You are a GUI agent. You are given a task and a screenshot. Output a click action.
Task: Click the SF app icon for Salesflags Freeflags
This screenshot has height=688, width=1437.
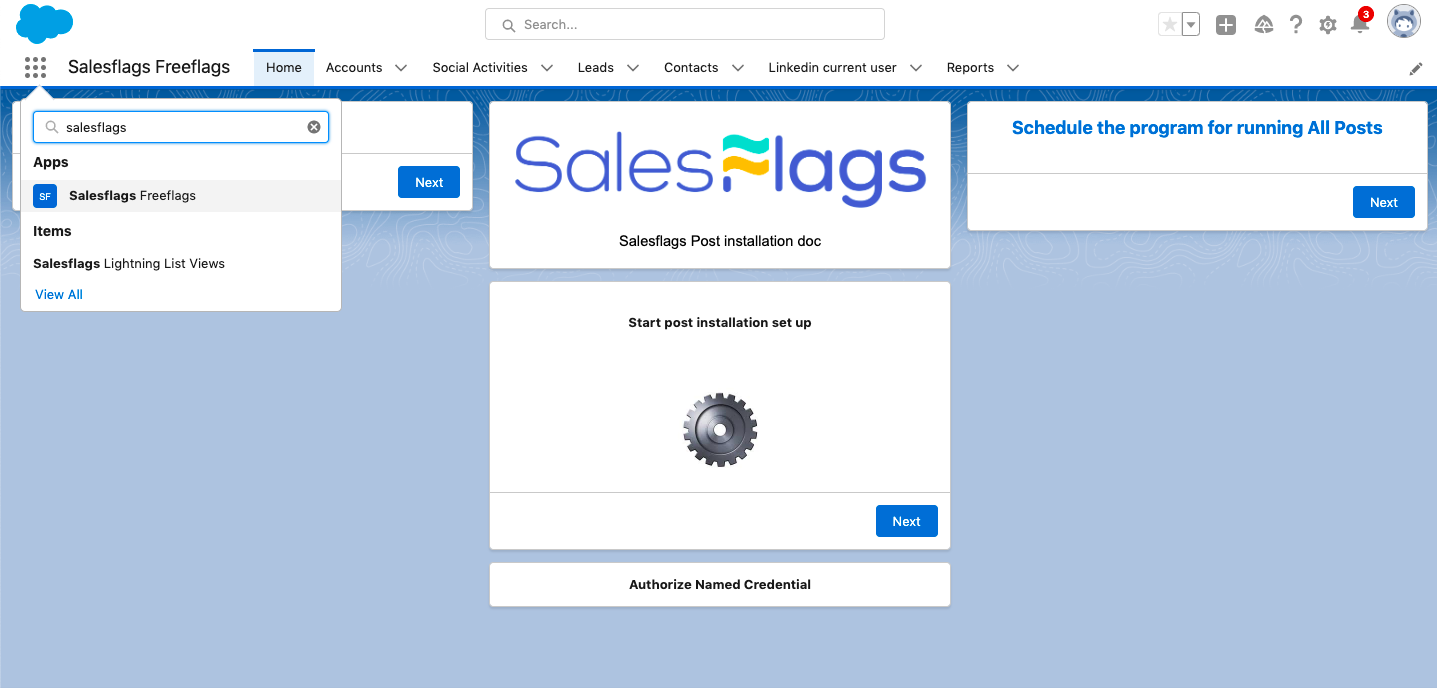point(45,196)
